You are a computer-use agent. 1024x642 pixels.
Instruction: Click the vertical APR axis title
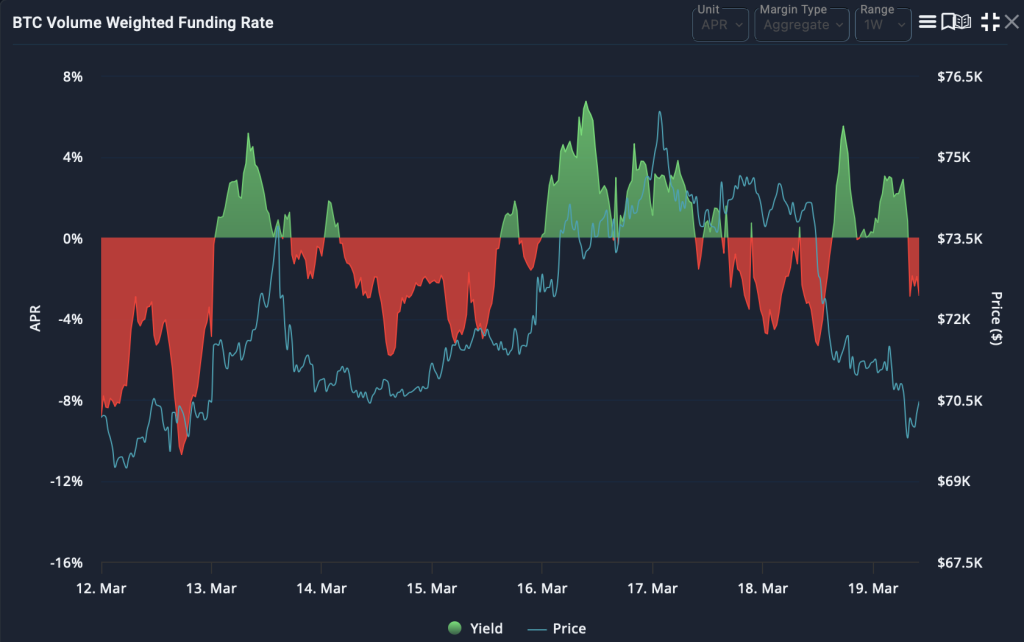36,320
